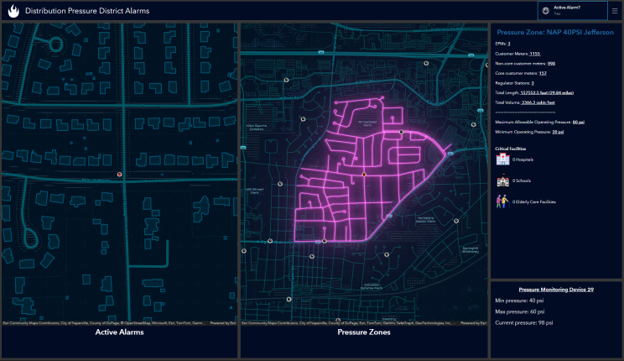Click the Current pressure: 98 psi line
This screenshot has width=624, height=361.
pyautogui.click(x=524, y=323)
